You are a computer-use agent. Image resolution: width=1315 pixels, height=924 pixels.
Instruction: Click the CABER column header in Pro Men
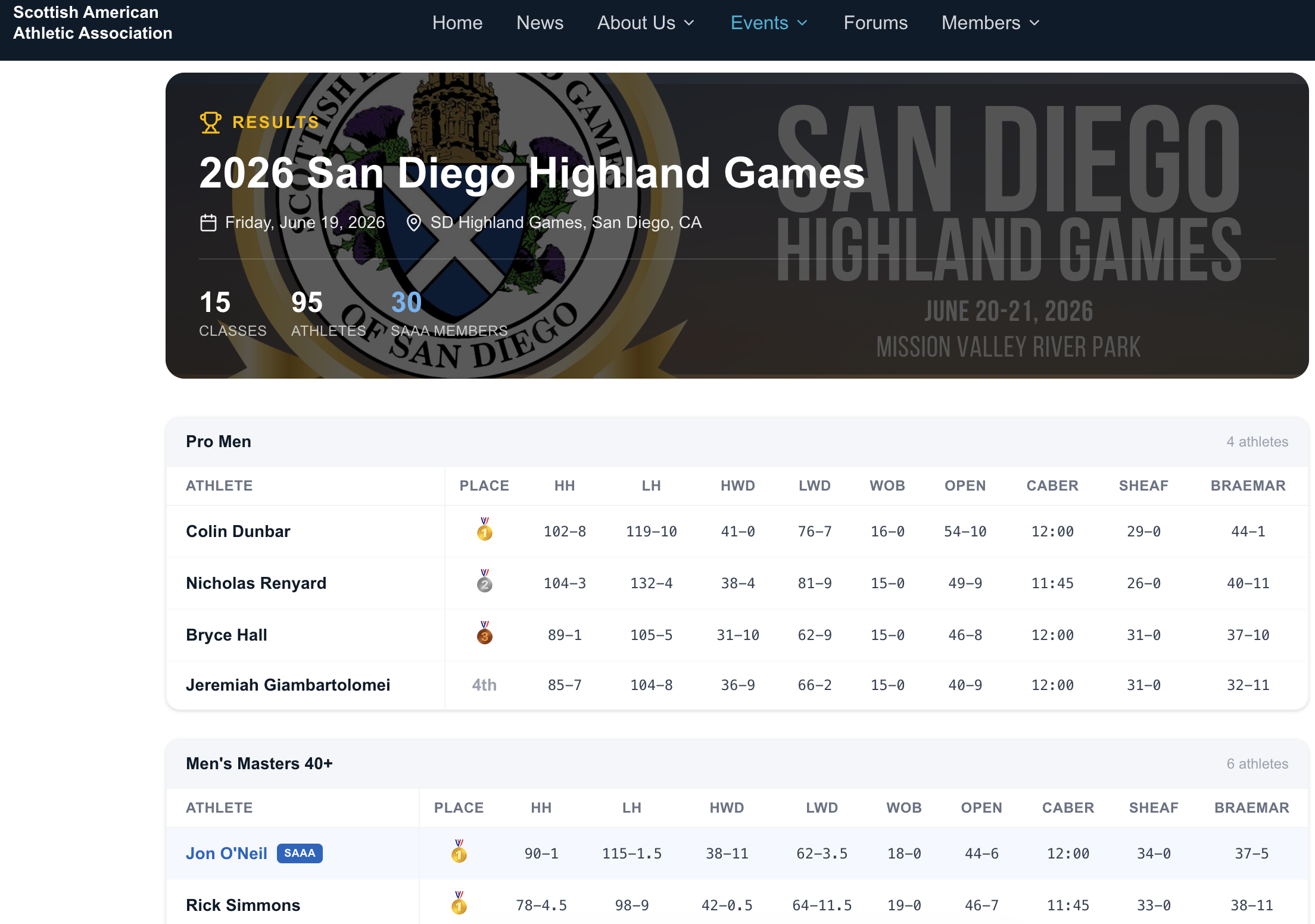point(1052,486)
